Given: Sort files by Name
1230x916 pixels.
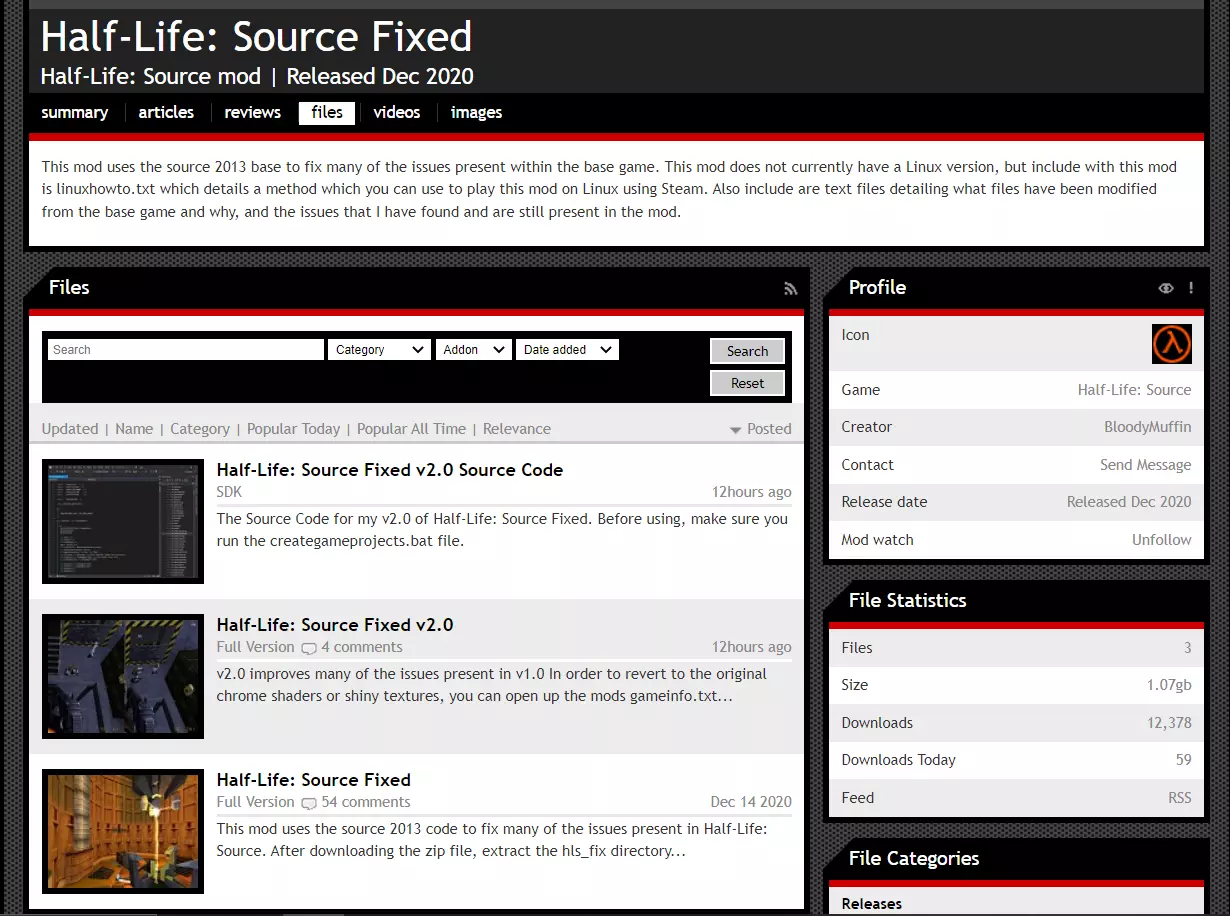Looking at the screenshot, I should point(134,429).
